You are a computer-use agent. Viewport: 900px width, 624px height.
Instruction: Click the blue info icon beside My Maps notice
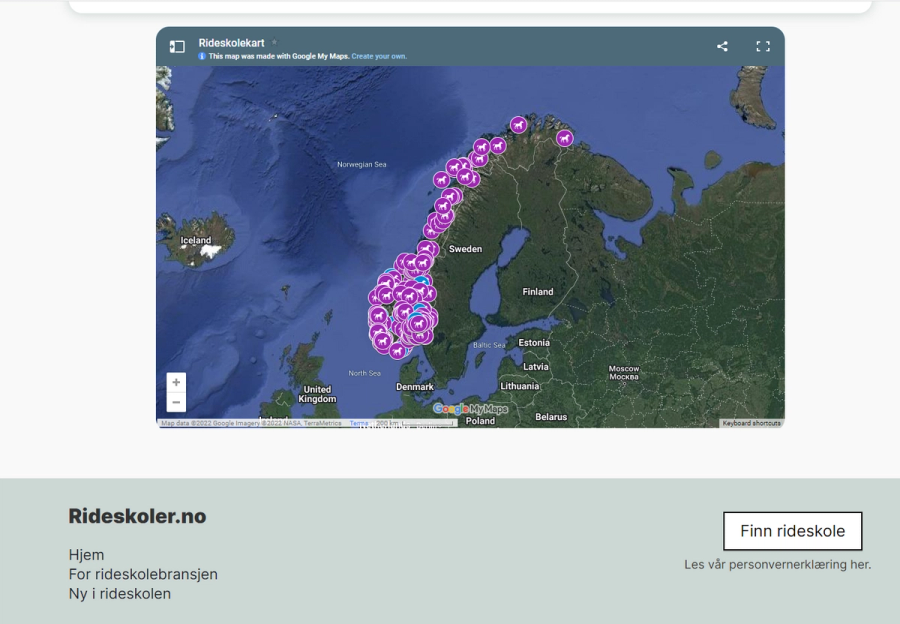(202, 56)
